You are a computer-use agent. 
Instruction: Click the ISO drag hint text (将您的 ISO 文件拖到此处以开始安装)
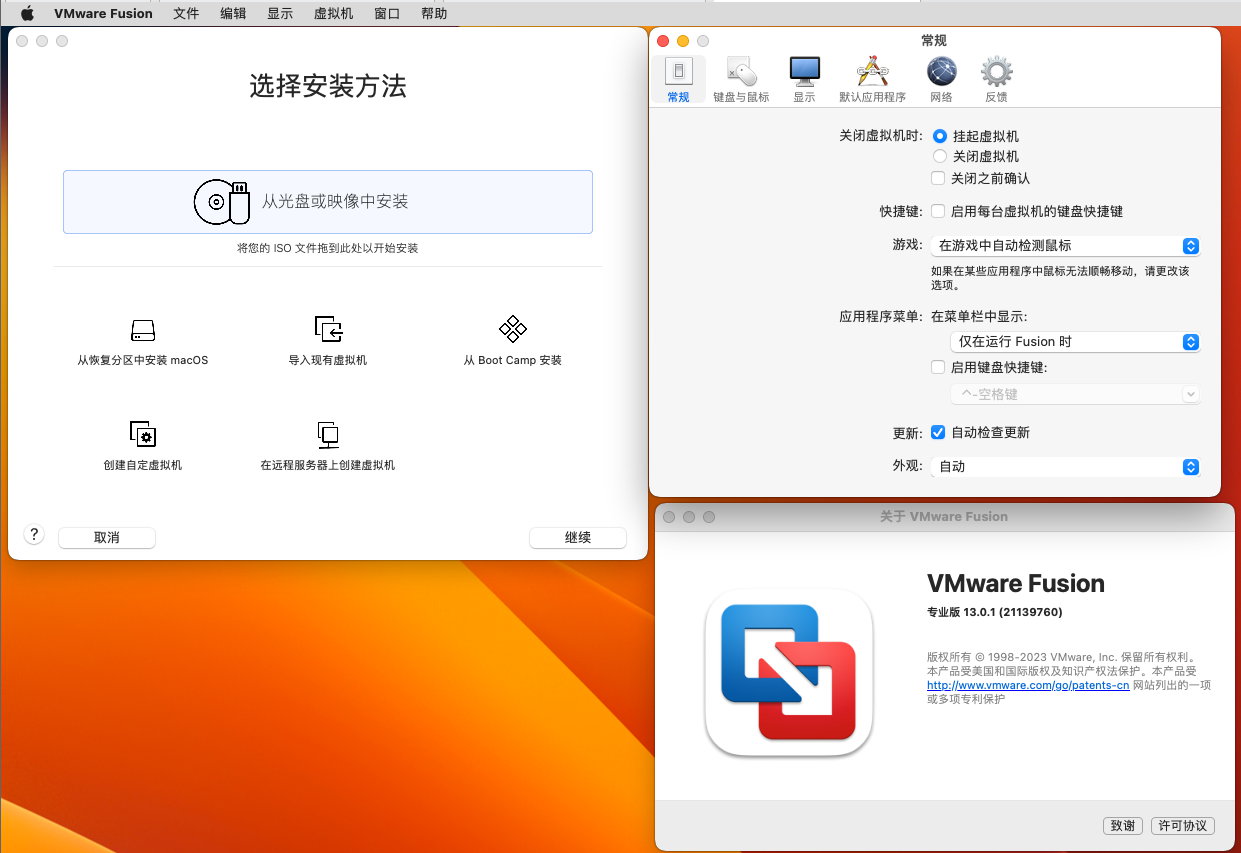pos(327,248)
